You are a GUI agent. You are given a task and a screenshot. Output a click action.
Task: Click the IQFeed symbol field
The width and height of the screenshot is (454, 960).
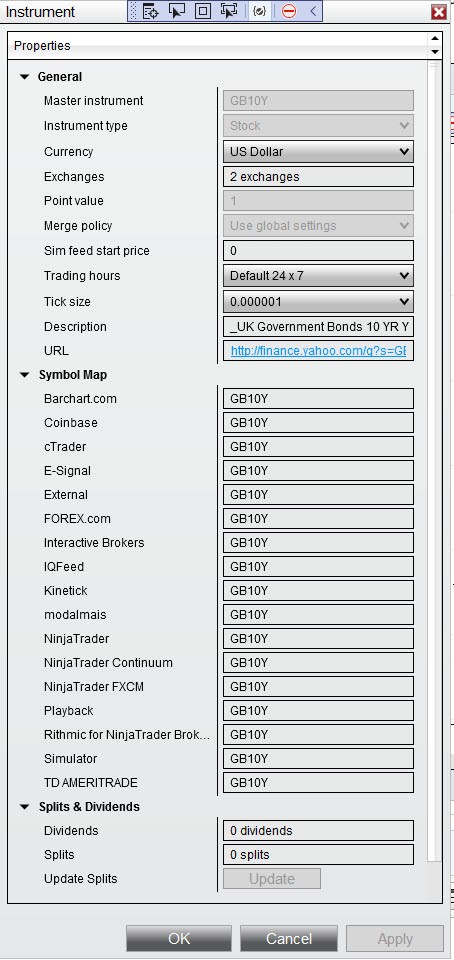pyautogui.click(x=318, y=566)
